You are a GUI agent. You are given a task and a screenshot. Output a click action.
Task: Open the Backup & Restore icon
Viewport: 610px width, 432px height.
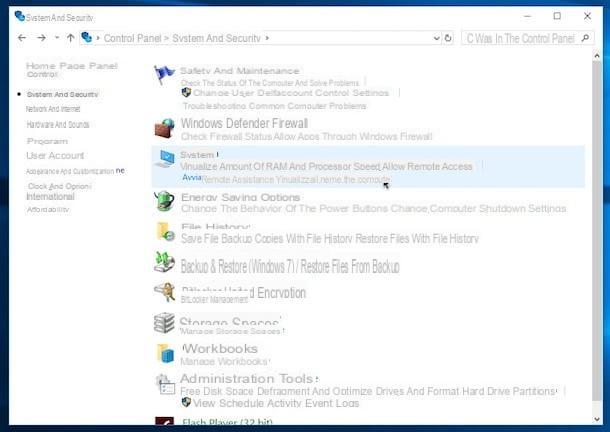click(164, 262)
